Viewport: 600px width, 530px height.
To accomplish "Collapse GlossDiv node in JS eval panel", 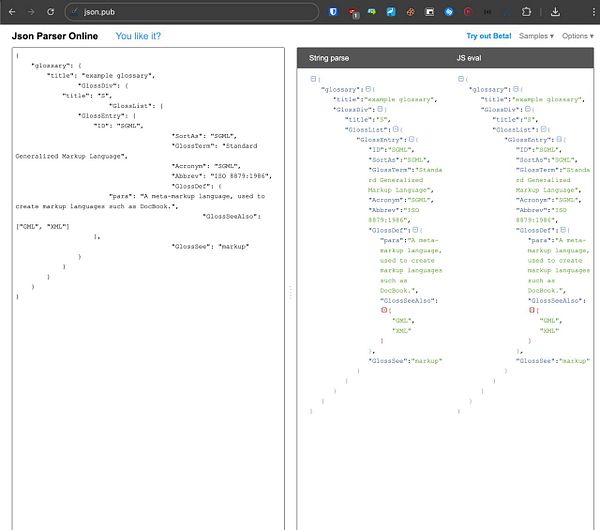I will pyautogui.click(x=526, y=109).
